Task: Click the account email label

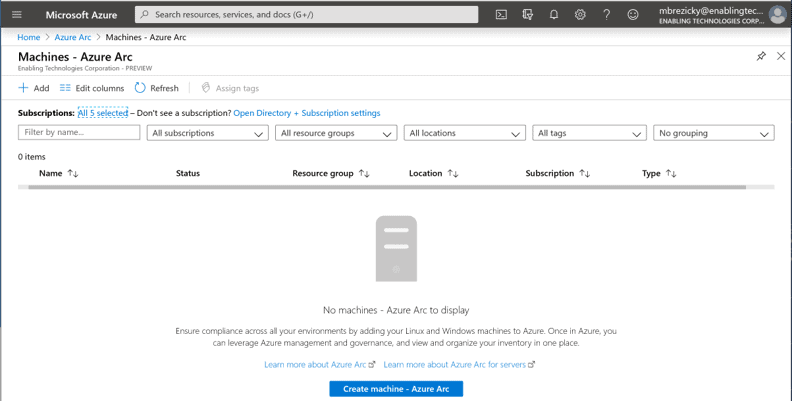Action: coord(711,11)
